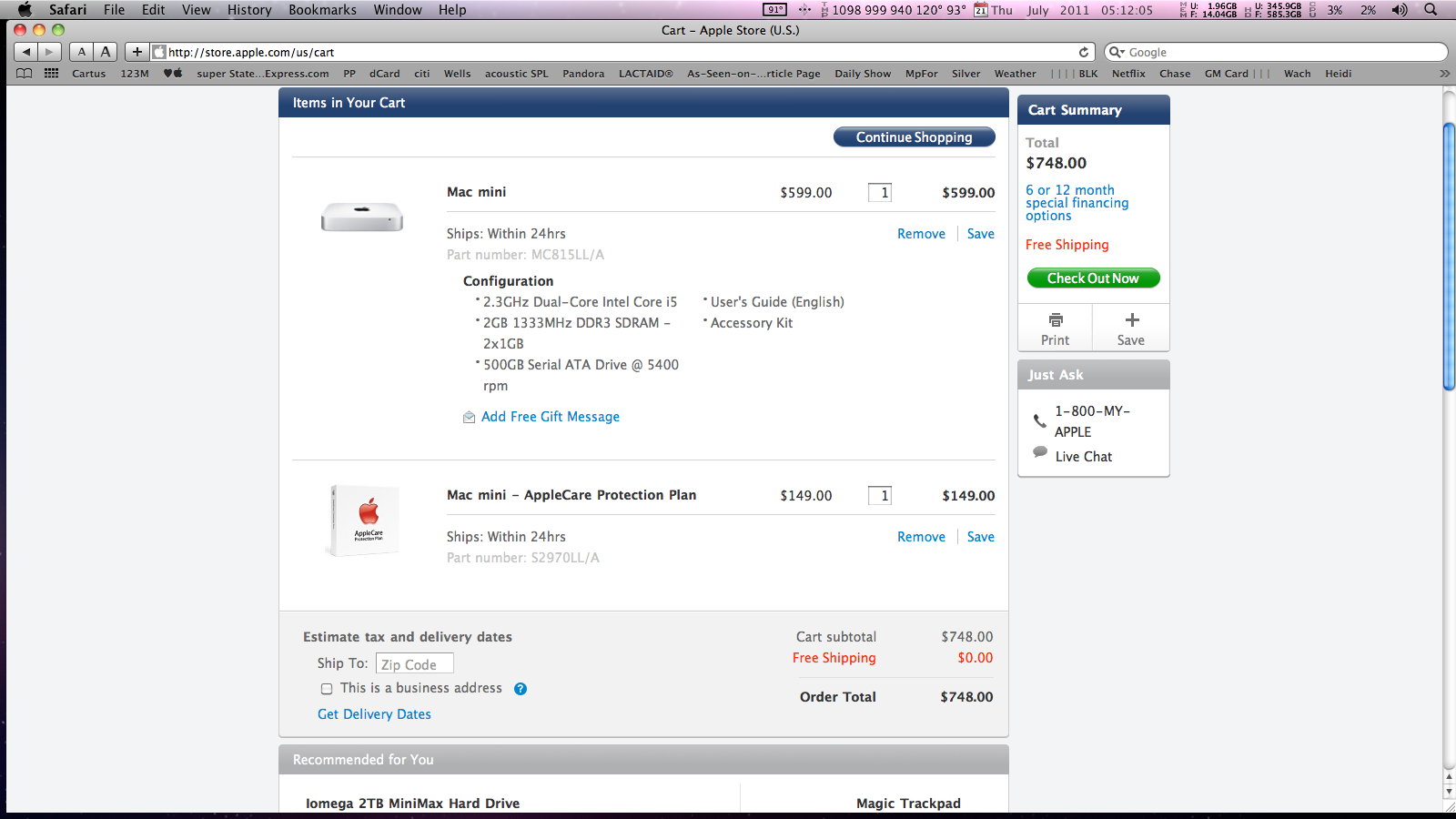Remove the Mac mini from cart

(921, 234)
